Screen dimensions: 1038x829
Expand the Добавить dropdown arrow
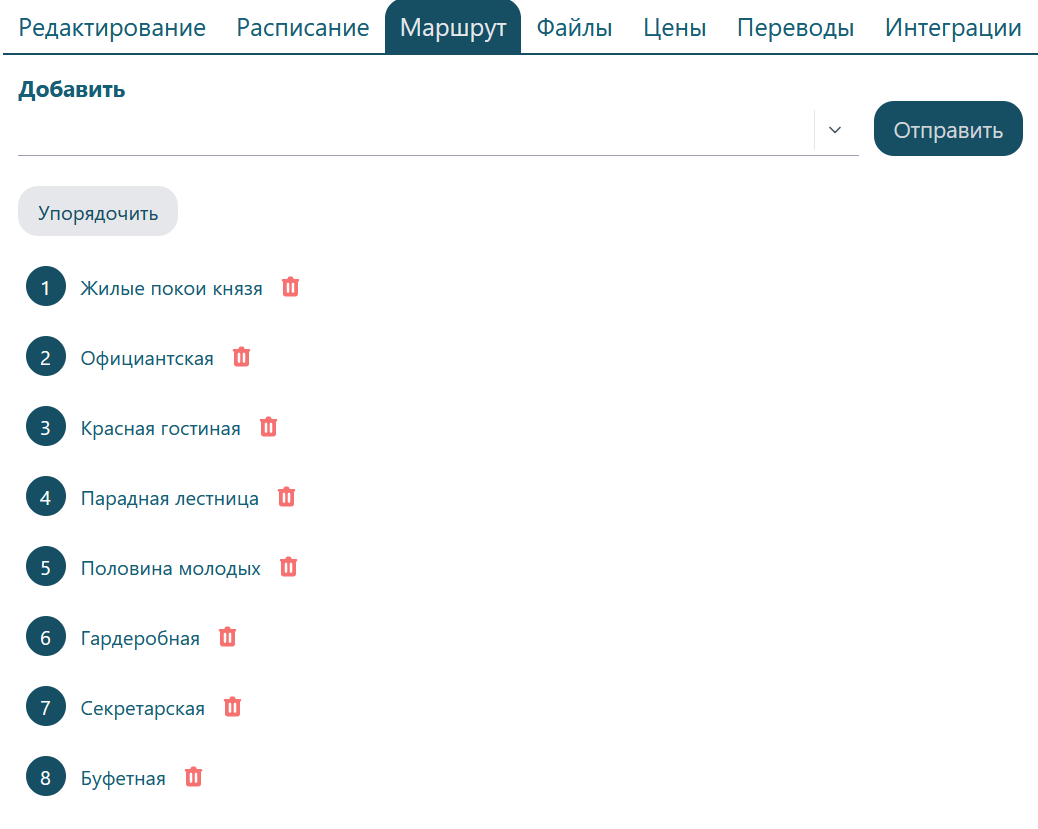pos(836,130)
